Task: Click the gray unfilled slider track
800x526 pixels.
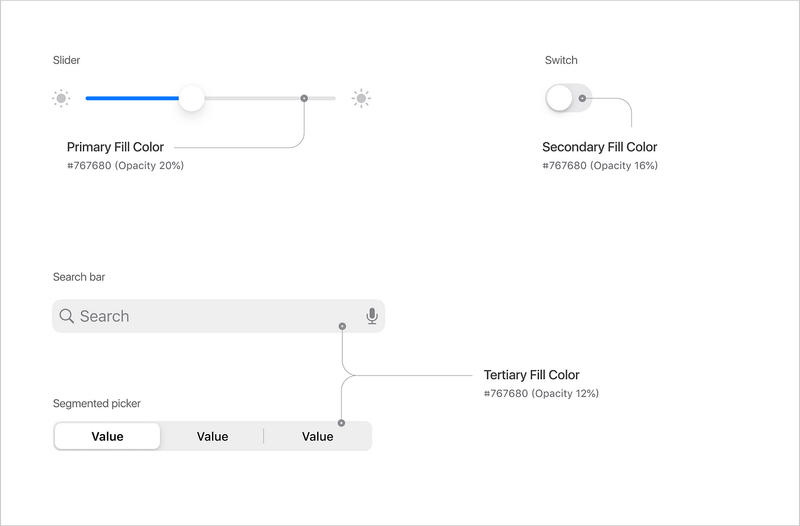Action: (270, 98)
